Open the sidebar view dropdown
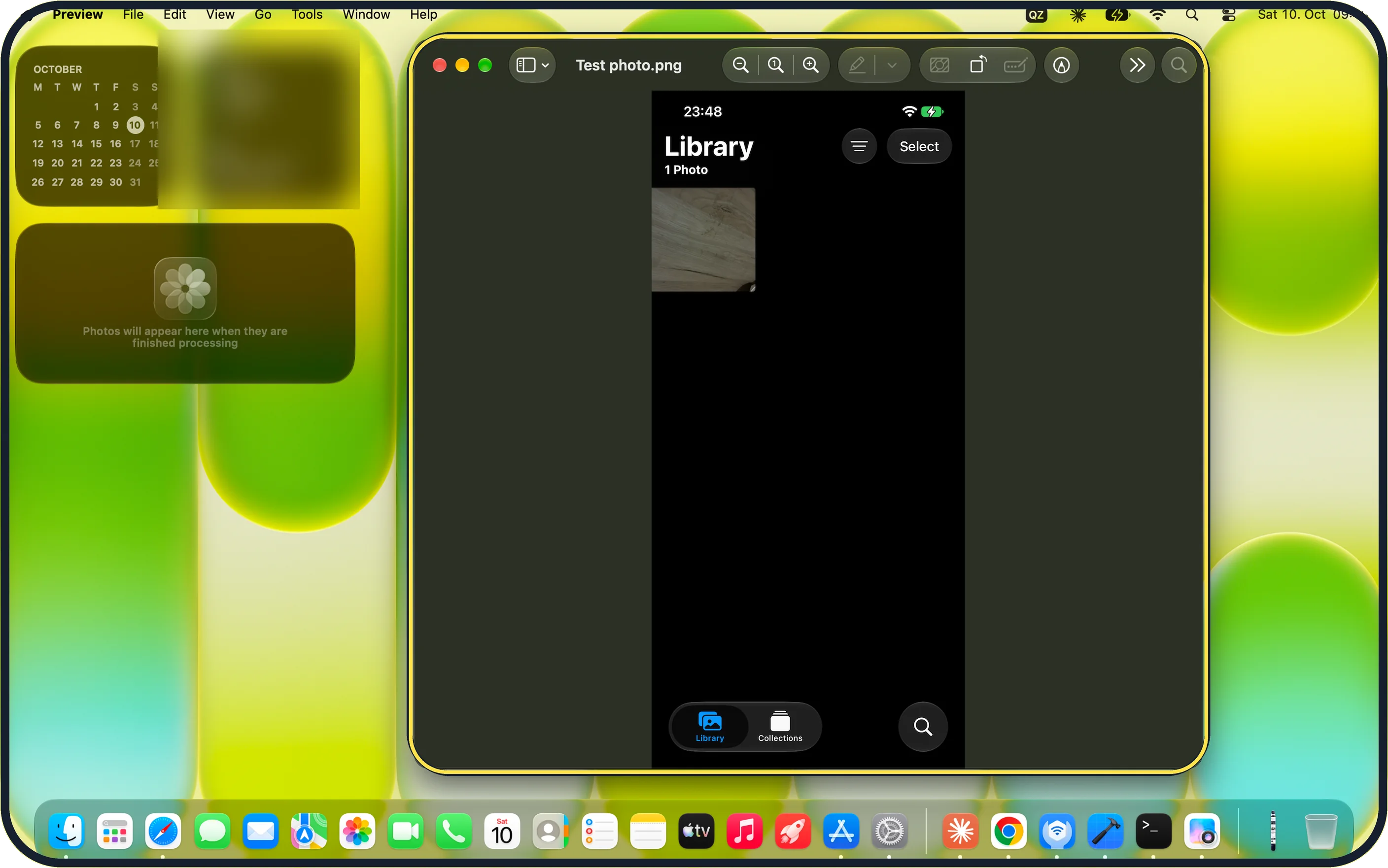 coord(532,66)
